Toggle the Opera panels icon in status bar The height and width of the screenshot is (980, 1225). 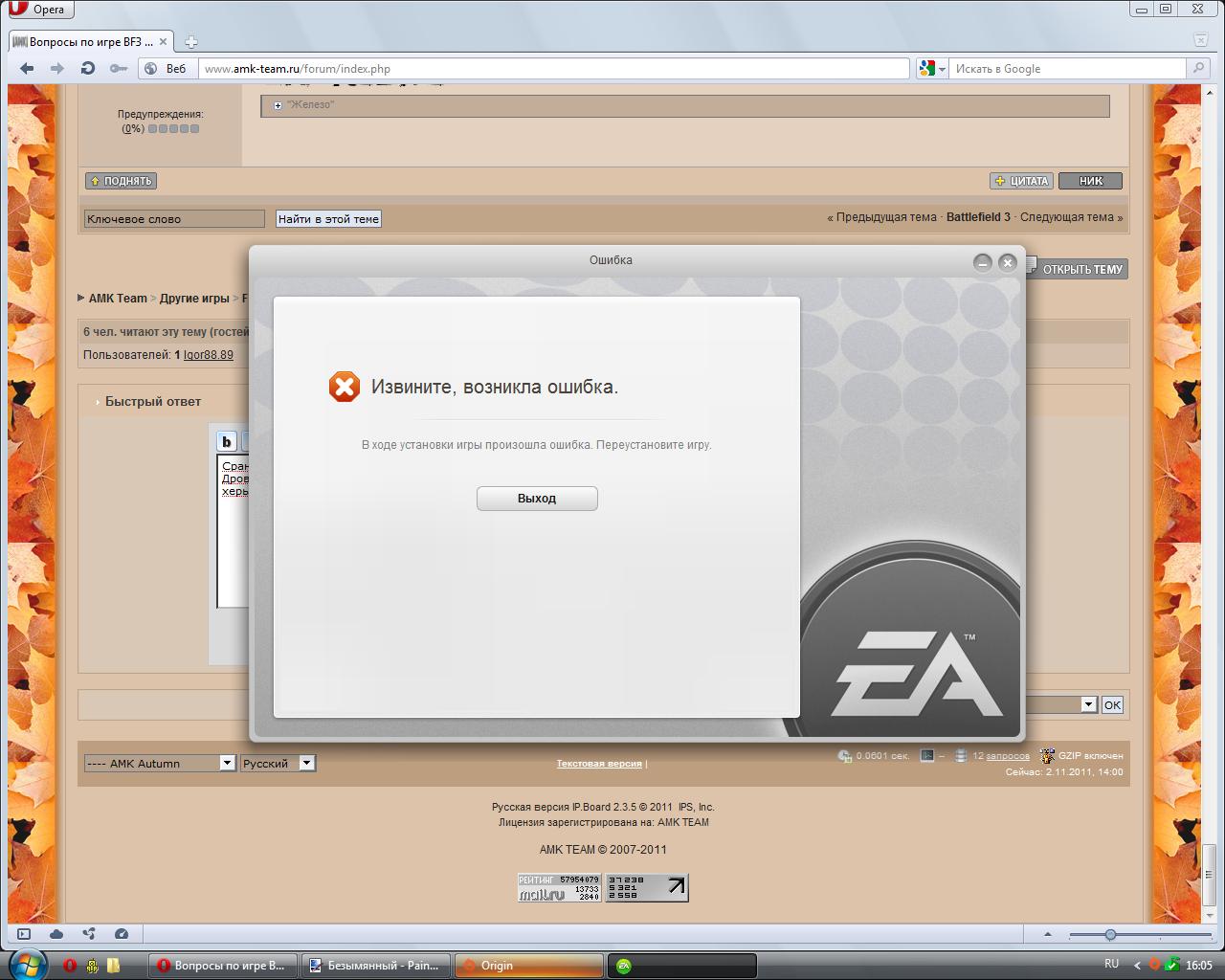click(24, 934)
